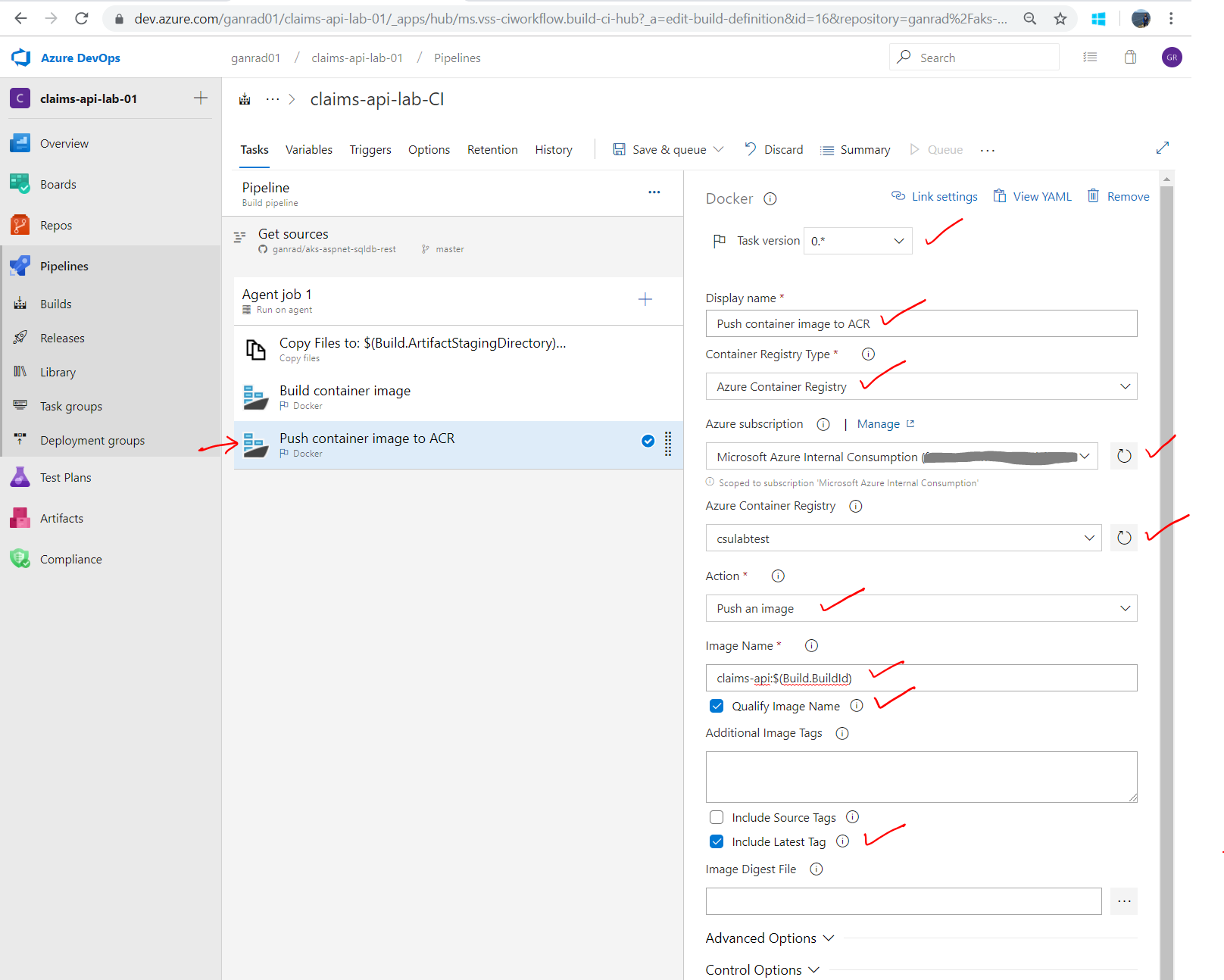Enable Include Source Tags

(x=717, y=817)
